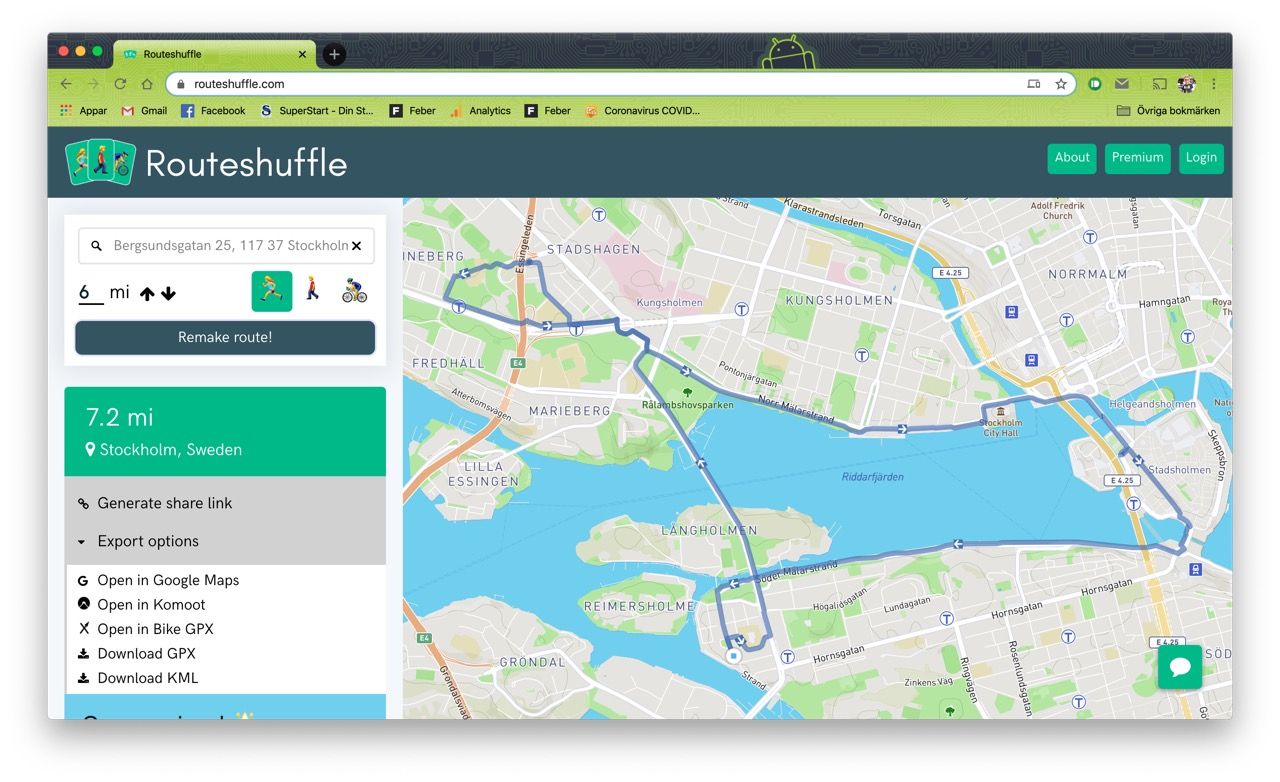Open the chat widget bubble
1280x782 pixels.
pyautogui.click(x=1180, y=667)
